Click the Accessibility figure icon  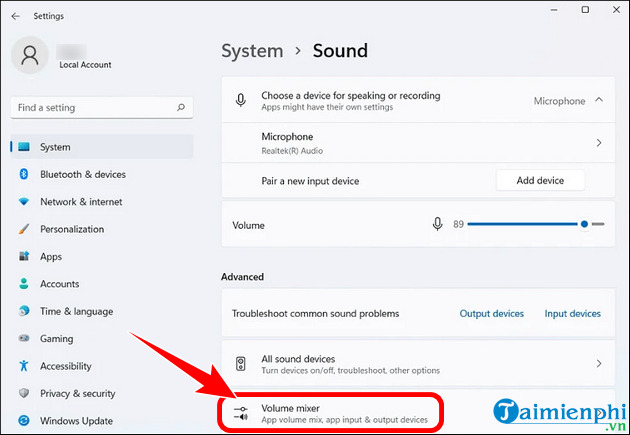[24, 366]
